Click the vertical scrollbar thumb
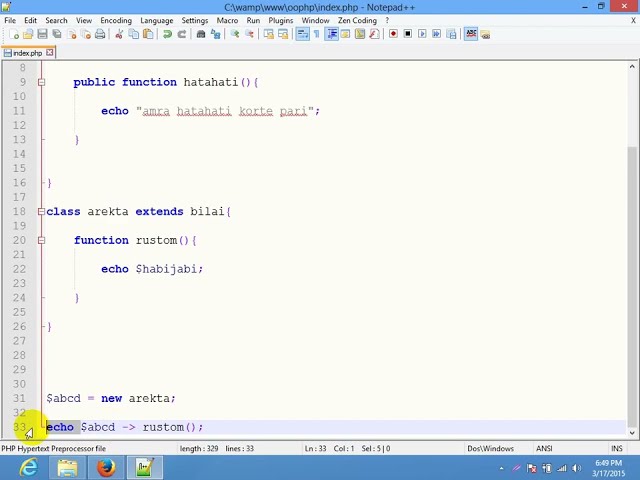 click(632, 286)
